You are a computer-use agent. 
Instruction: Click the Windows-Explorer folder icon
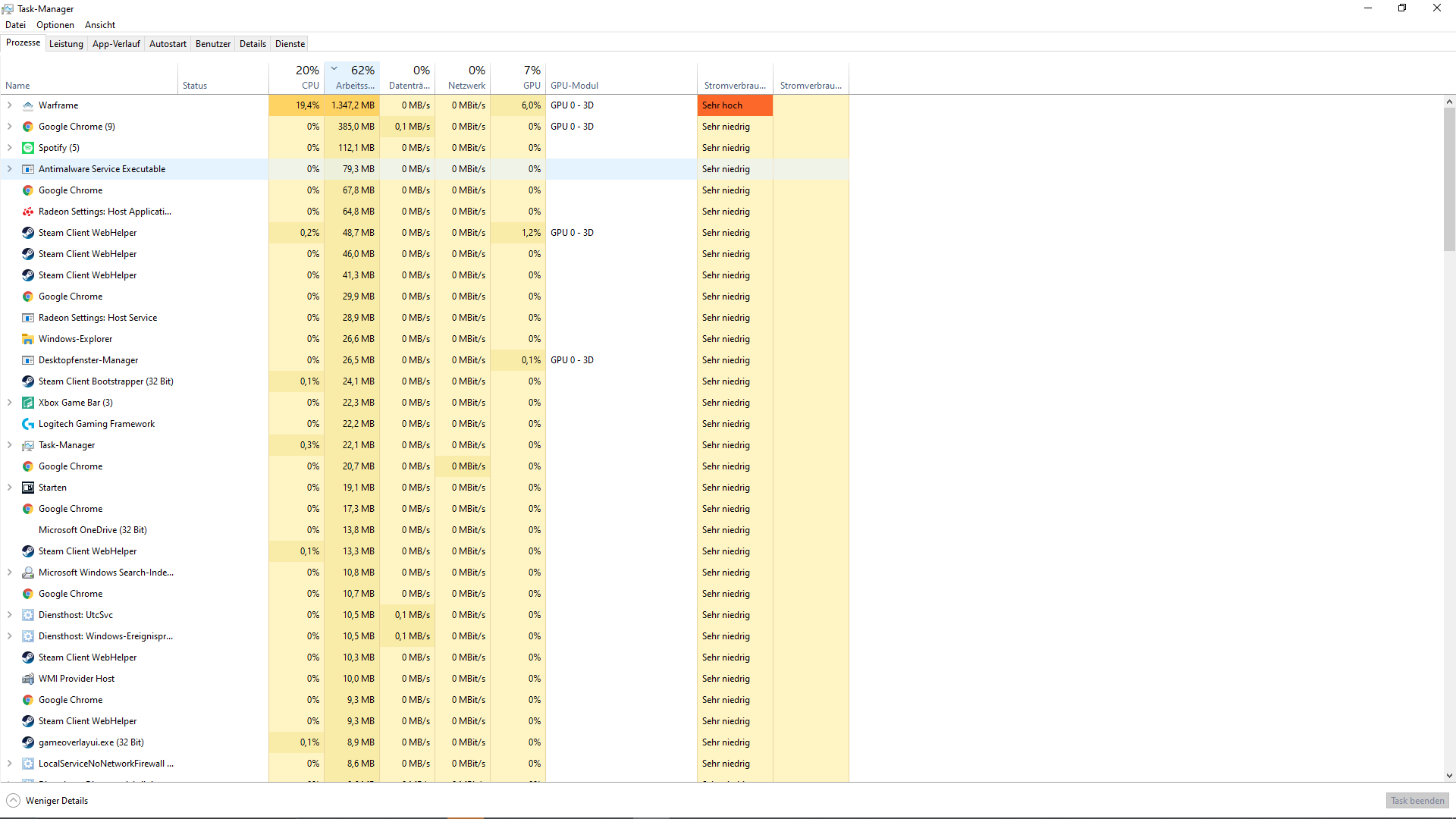(28, 339)
